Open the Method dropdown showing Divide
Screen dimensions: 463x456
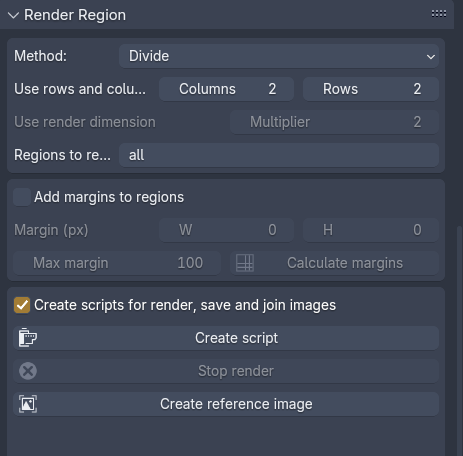pos(279,56)
